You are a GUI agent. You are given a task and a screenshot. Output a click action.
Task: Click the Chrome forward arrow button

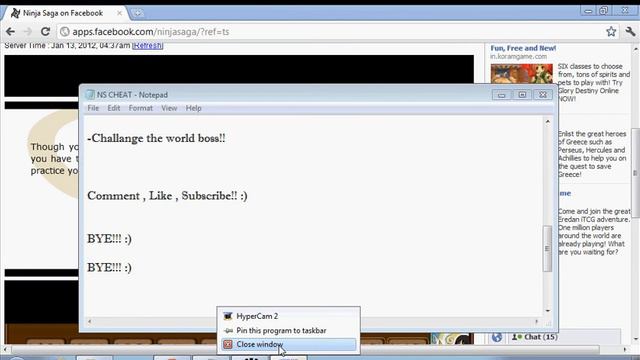28,31
